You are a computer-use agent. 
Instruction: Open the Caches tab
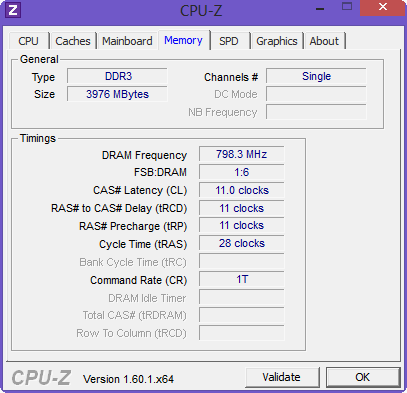(73, 41)
